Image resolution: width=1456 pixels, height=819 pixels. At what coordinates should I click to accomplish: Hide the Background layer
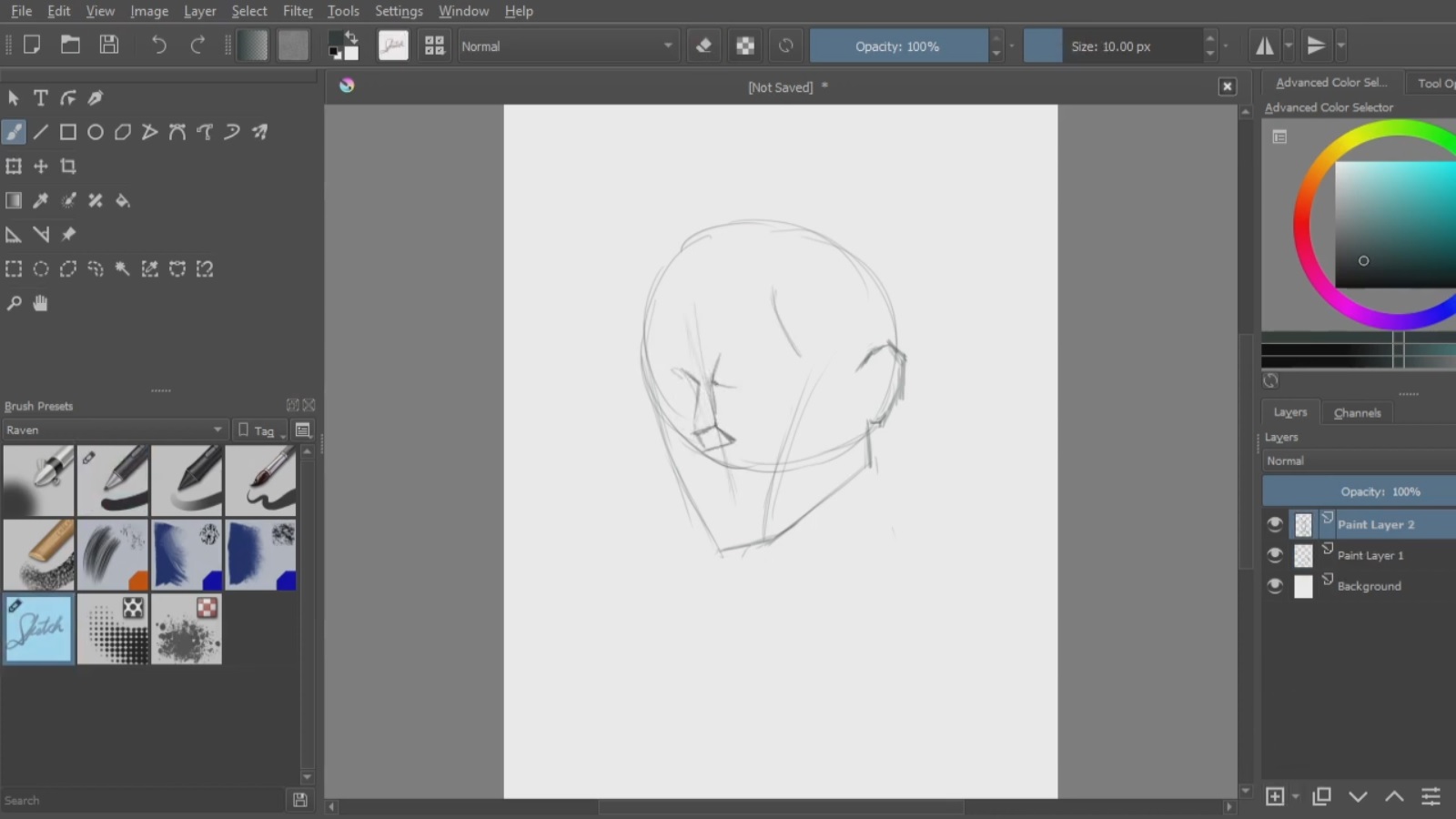[1275, 586]
